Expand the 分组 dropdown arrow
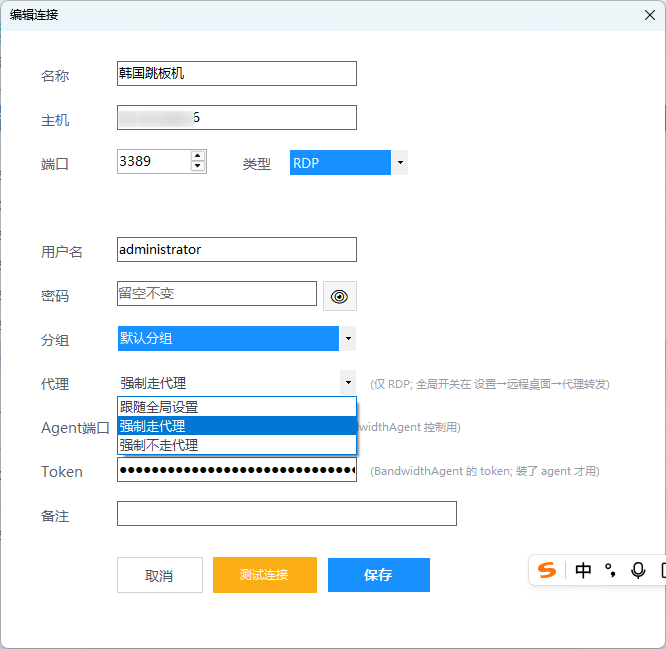 pyautogui.click(x=348, y=339)
